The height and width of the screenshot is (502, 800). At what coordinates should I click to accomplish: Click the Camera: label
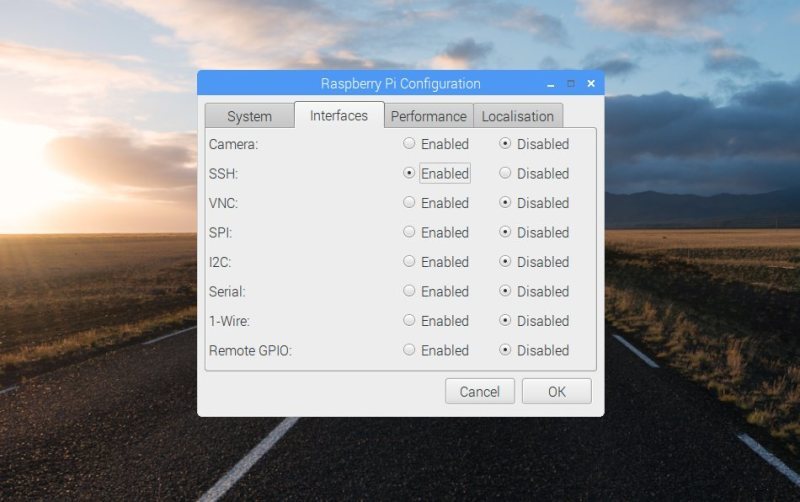234,144
